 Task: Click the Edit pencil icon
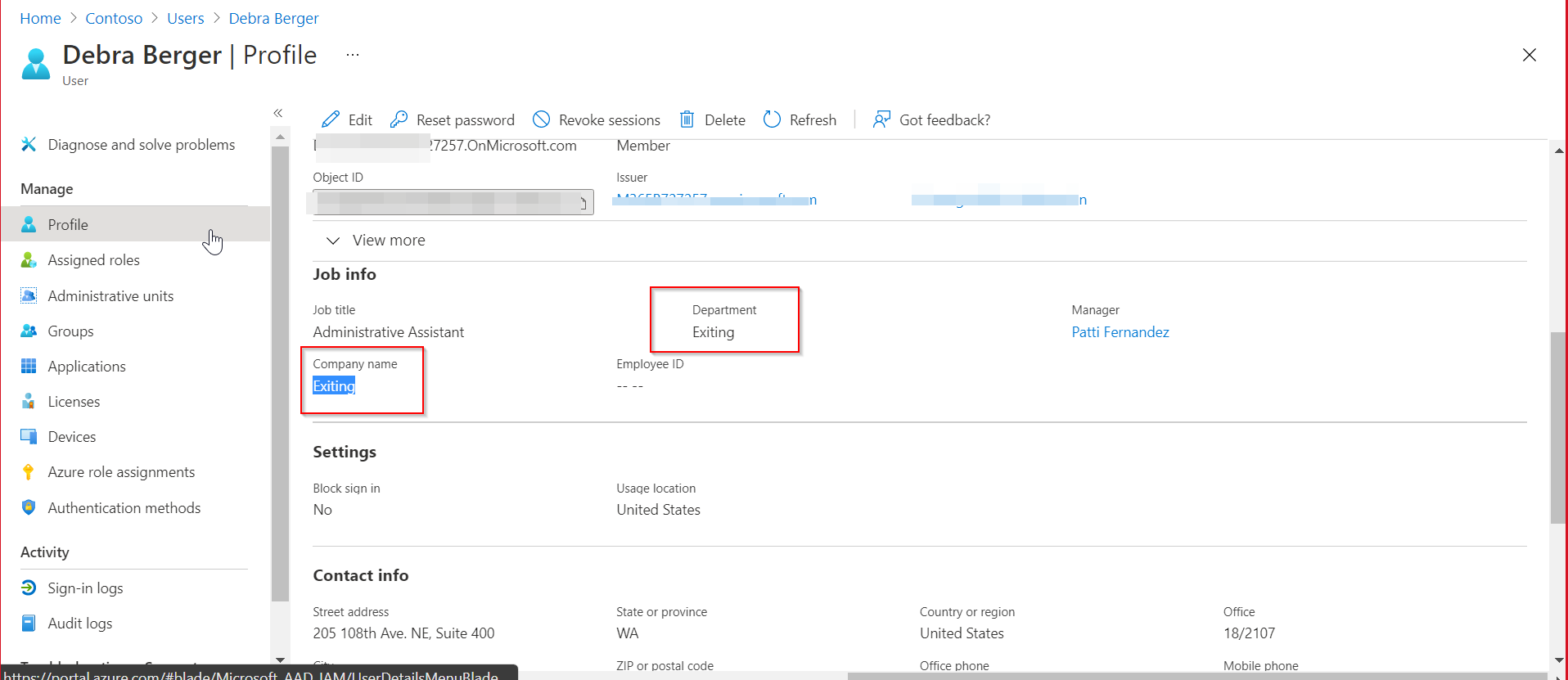coord(331,119)
